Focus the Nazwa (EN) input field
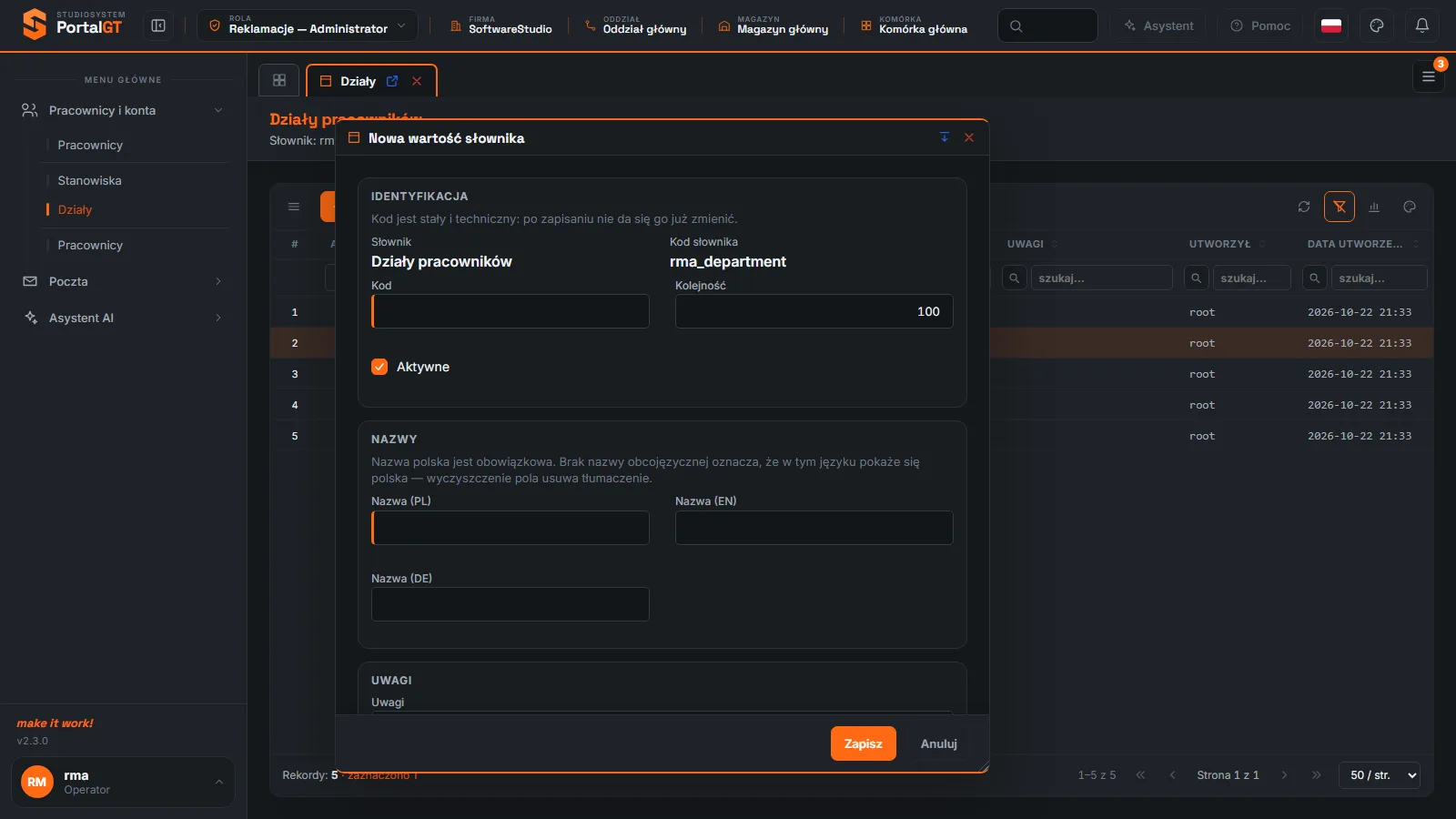The width and height of the screenshot is (1456, 819). point(814,528)
